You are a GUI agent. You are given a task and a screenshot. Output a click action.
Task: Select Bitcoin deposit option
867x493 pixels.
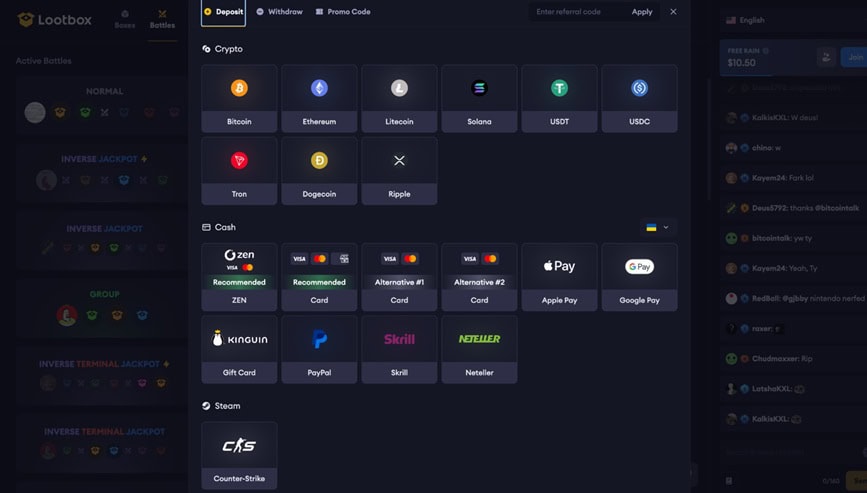tap(239, 98)
